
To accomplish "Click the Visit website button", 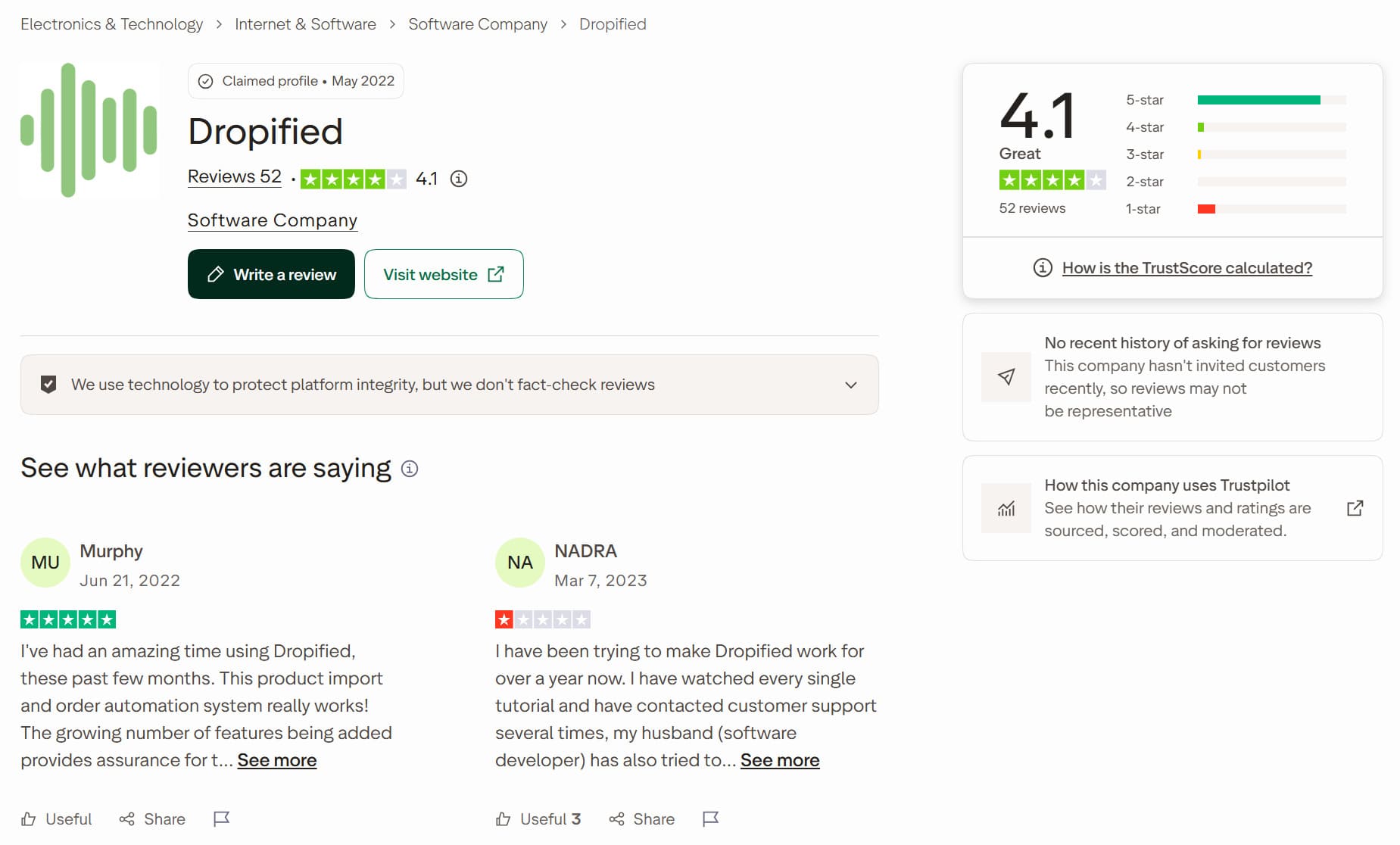I will tap(444, 274).
